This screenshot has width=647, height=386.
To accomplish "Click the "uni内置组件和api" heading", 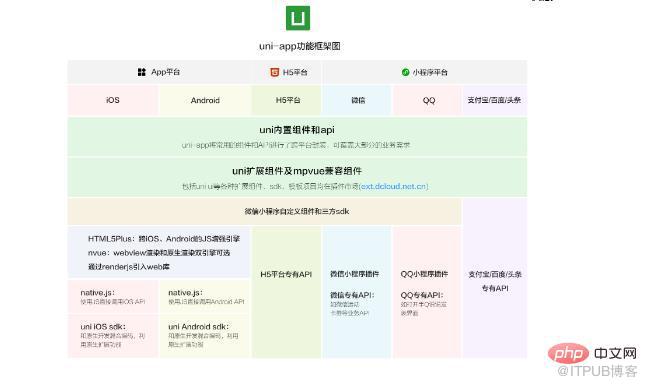I will point(297,130).
